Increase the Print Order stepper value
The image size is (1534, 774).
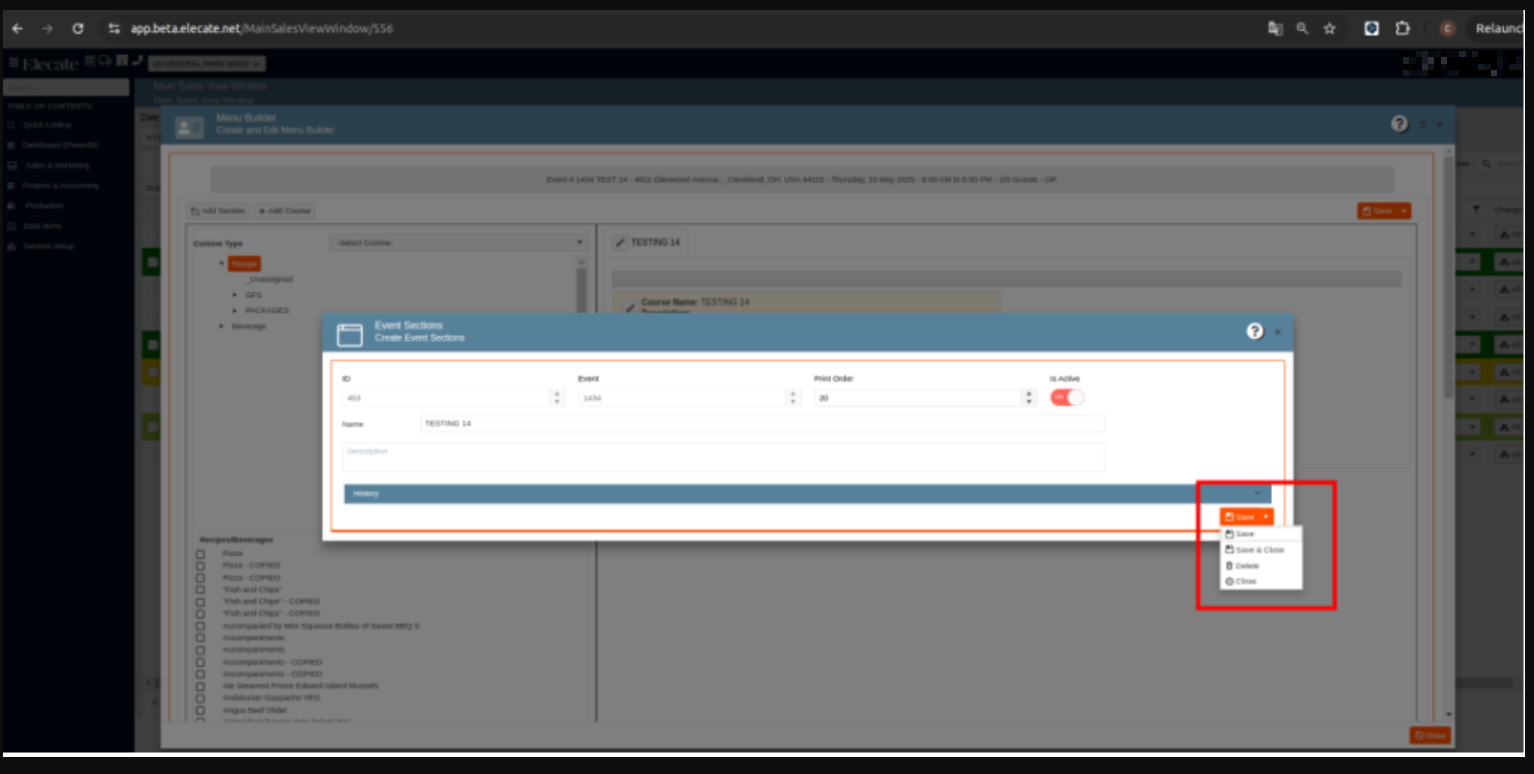click(x=1028, y=393)
